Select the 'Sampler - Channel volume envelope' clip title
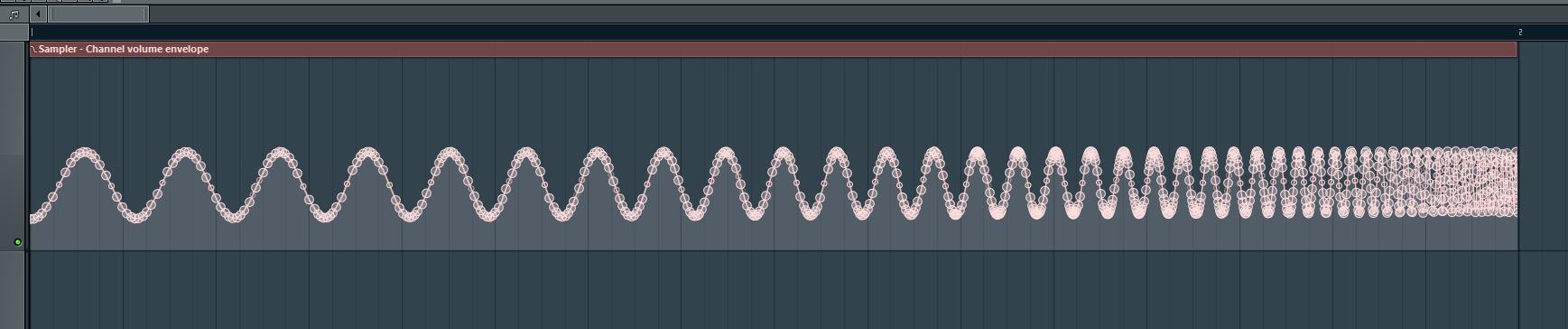 [124, 49]
